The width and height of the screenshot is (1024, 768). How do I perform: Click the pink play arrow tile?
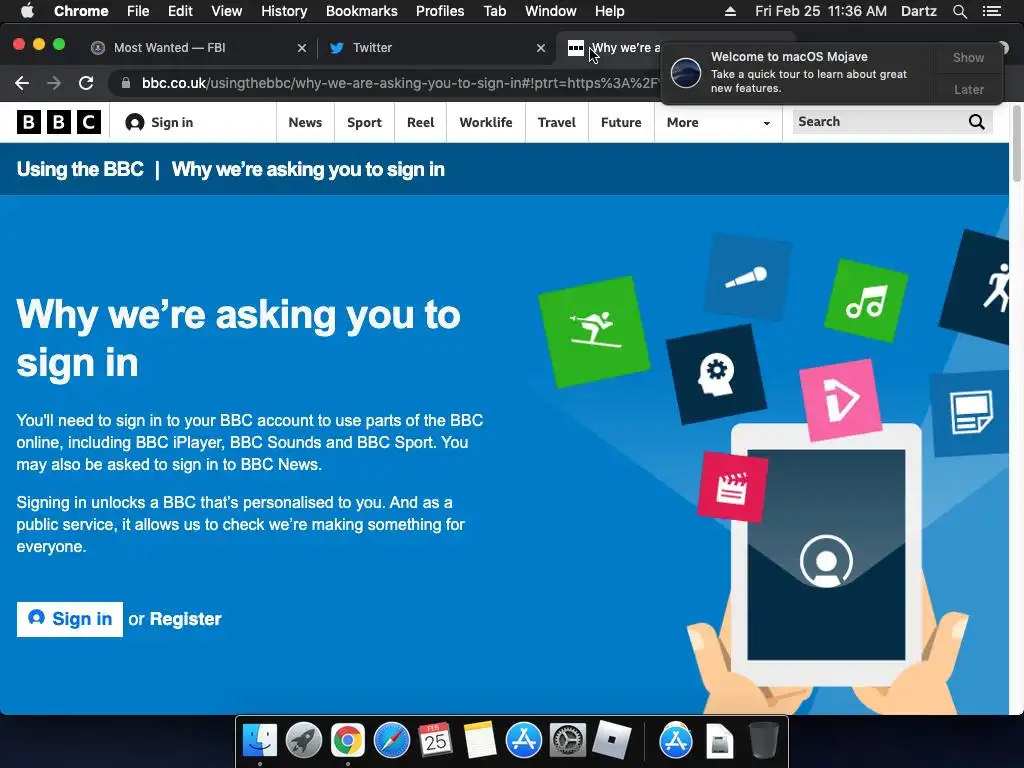(x=841, y=399)
